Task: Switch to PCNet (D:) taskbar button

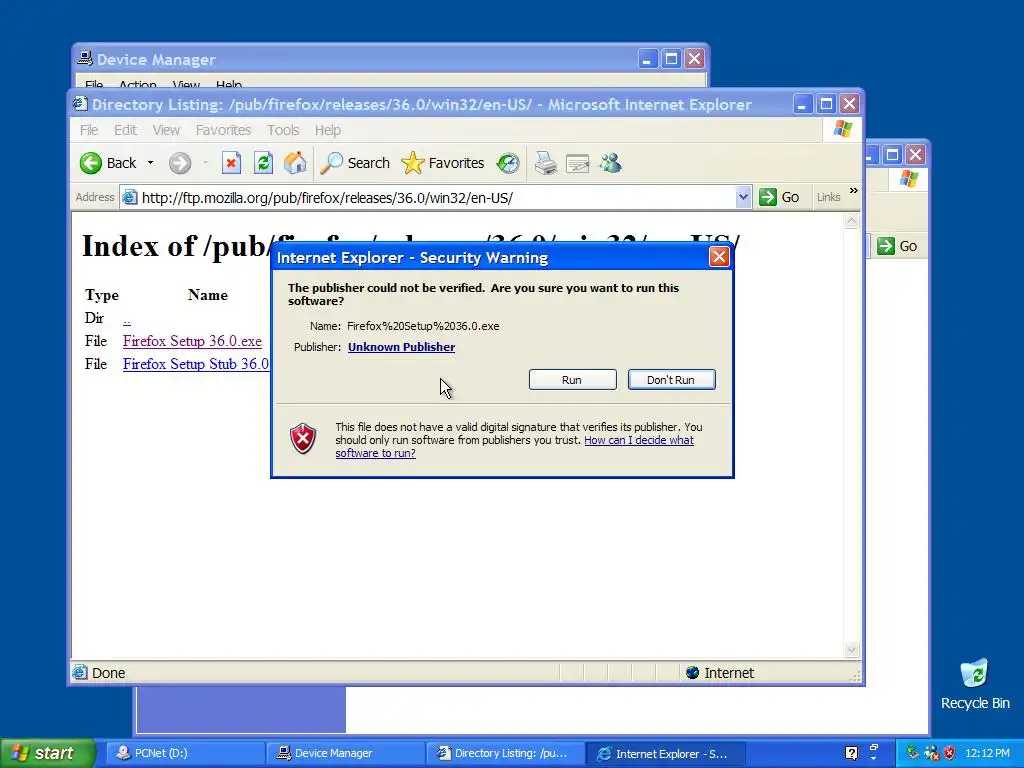Action: click(185, 753)
